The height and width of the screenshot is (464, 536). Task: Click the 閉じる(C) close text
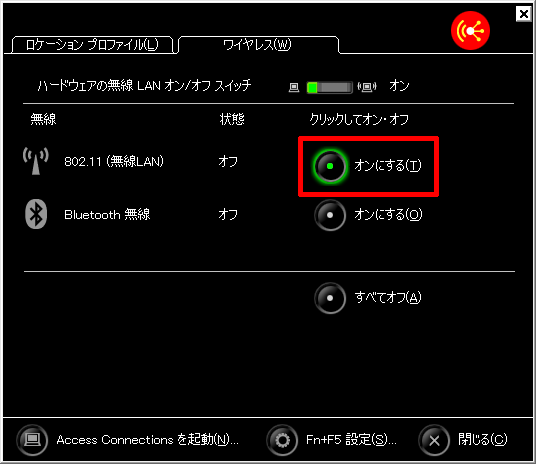click(482, 440)
